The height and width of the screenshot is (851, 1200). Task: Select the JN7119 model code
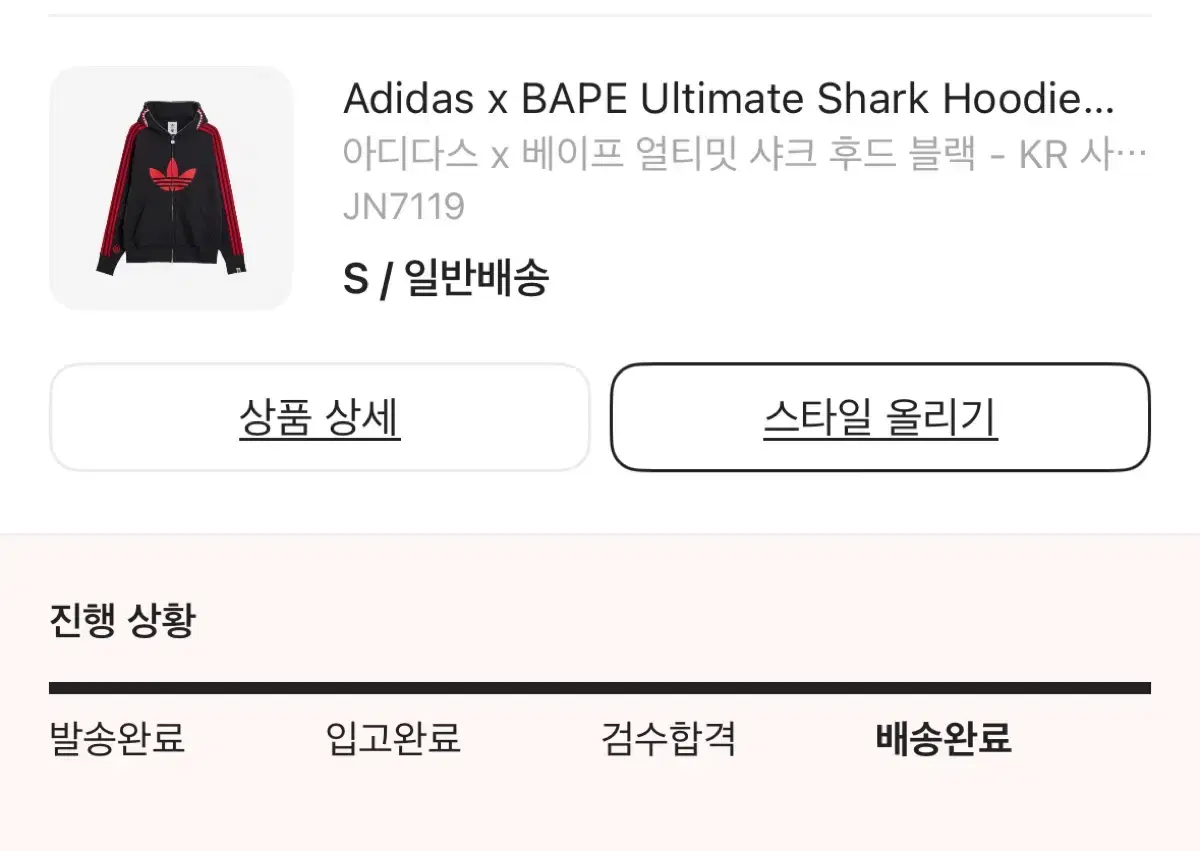coord(404,207)
